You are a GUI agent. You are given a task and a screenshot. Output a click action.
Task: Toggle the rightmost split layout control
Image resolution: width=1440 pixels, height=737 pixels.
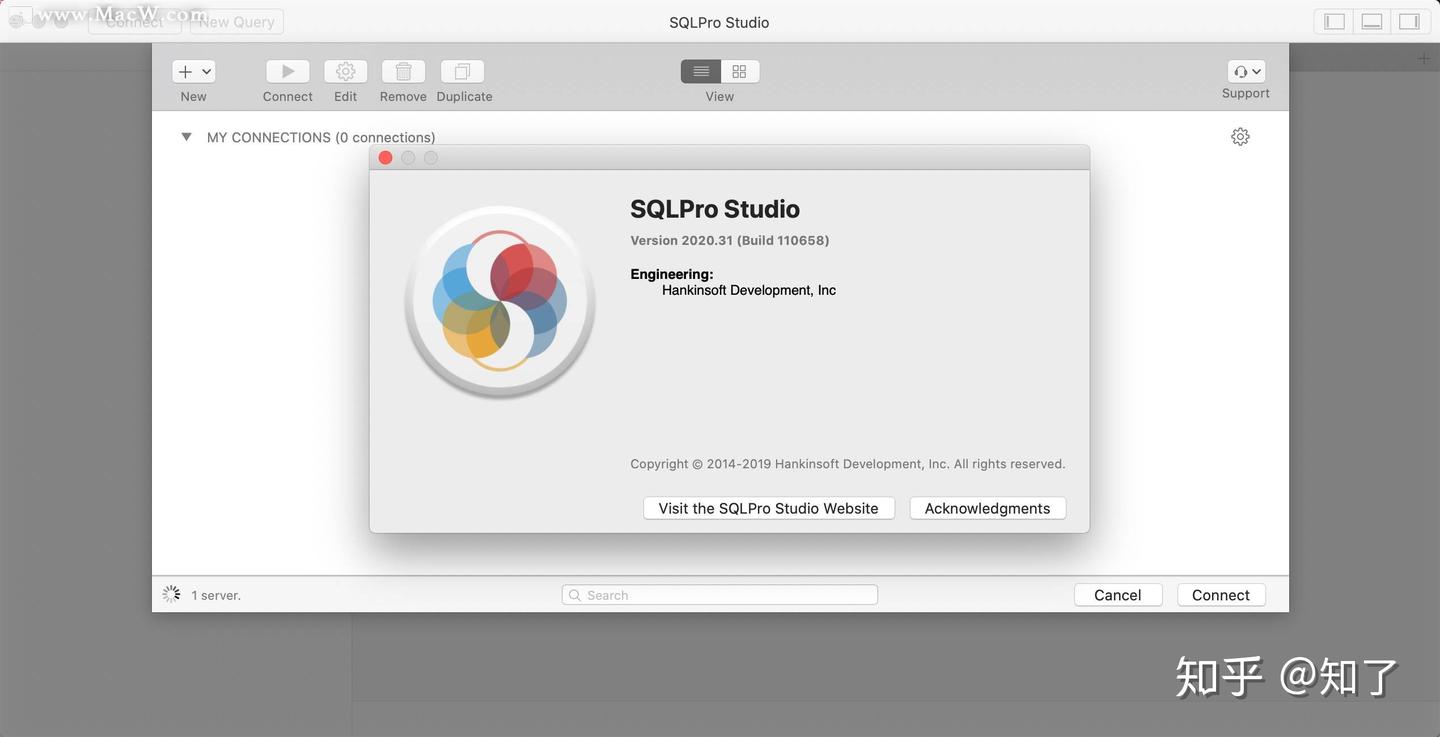pyautogui.click(x=1408, y=20)
